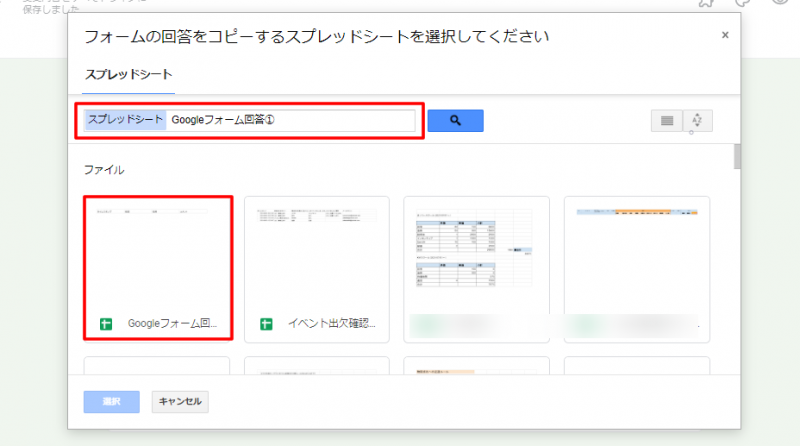Click the スプレッドシート filter chip in search
Image resolution: width=800 pixels, height=446 pixels.
tap(125, 120)
